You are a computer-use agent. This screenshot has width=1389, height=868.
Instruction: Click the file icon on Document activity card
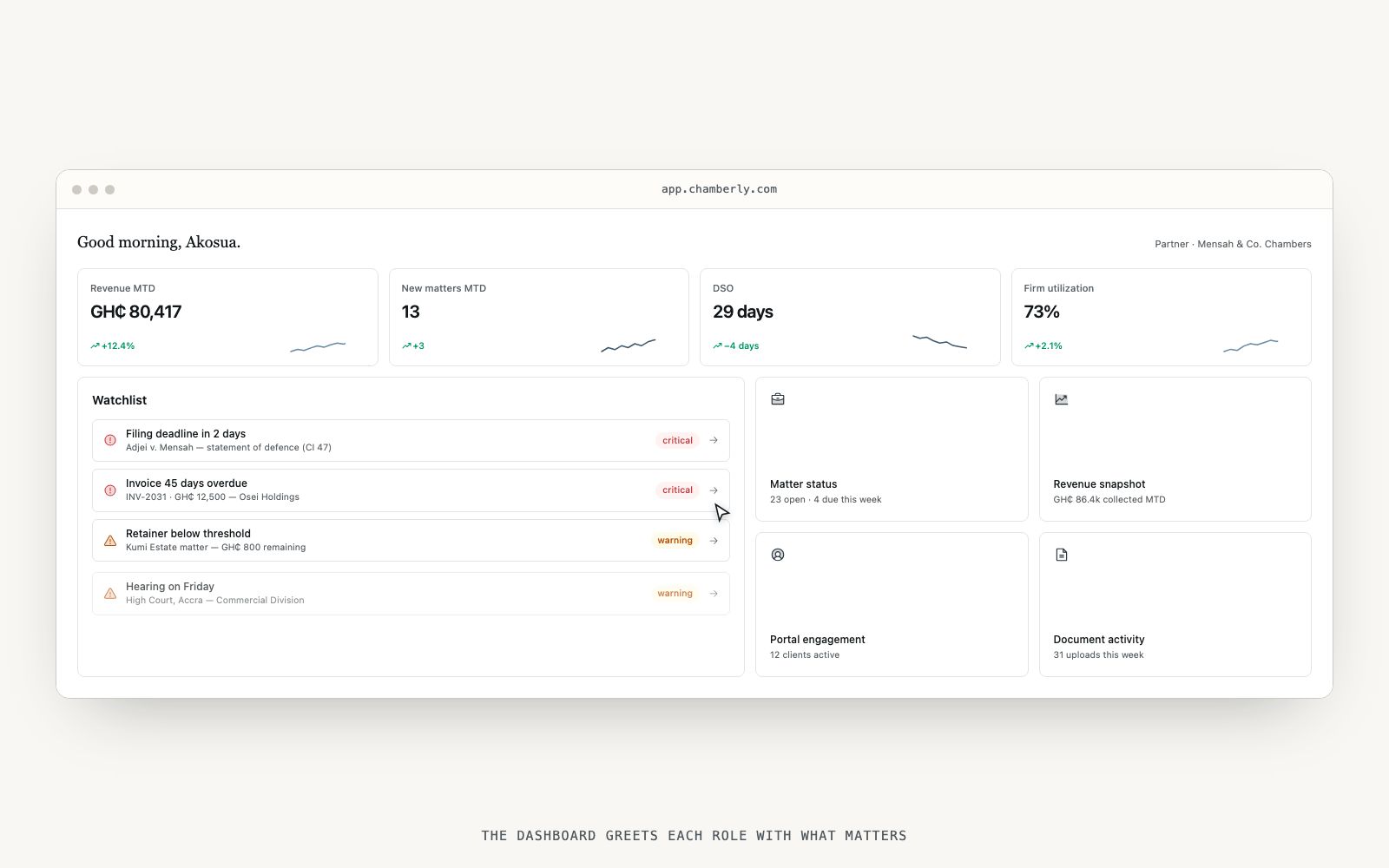(x=1061, y=555)
